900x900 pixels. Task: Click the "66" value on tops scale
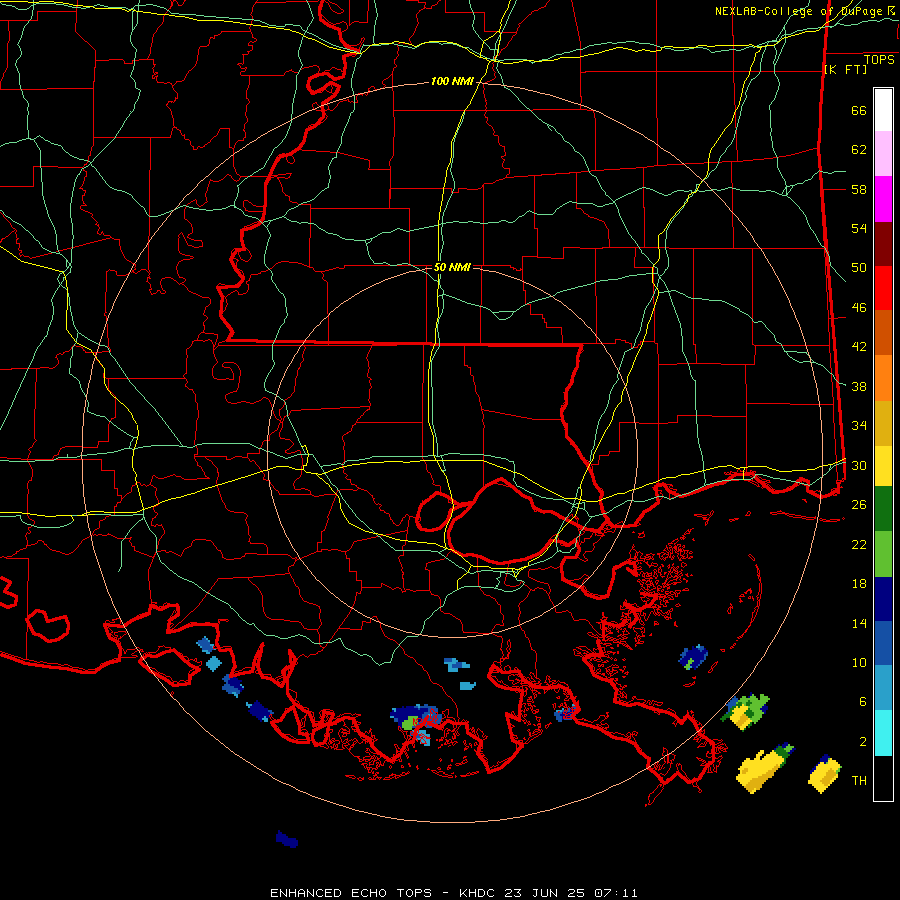point(859,110)
